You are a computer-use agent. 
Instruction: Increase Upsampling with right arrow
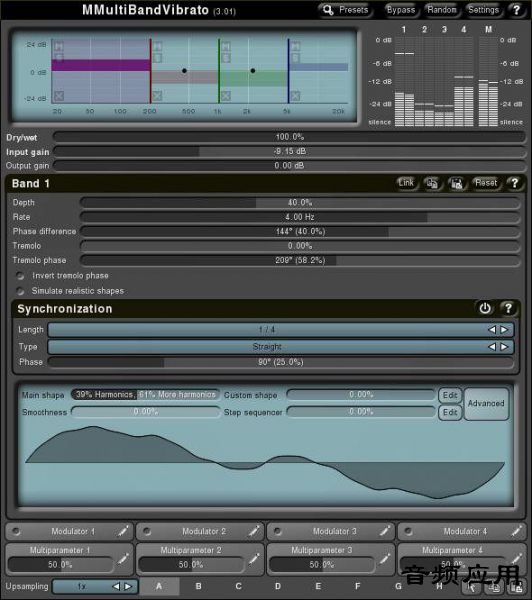[128, 586]
